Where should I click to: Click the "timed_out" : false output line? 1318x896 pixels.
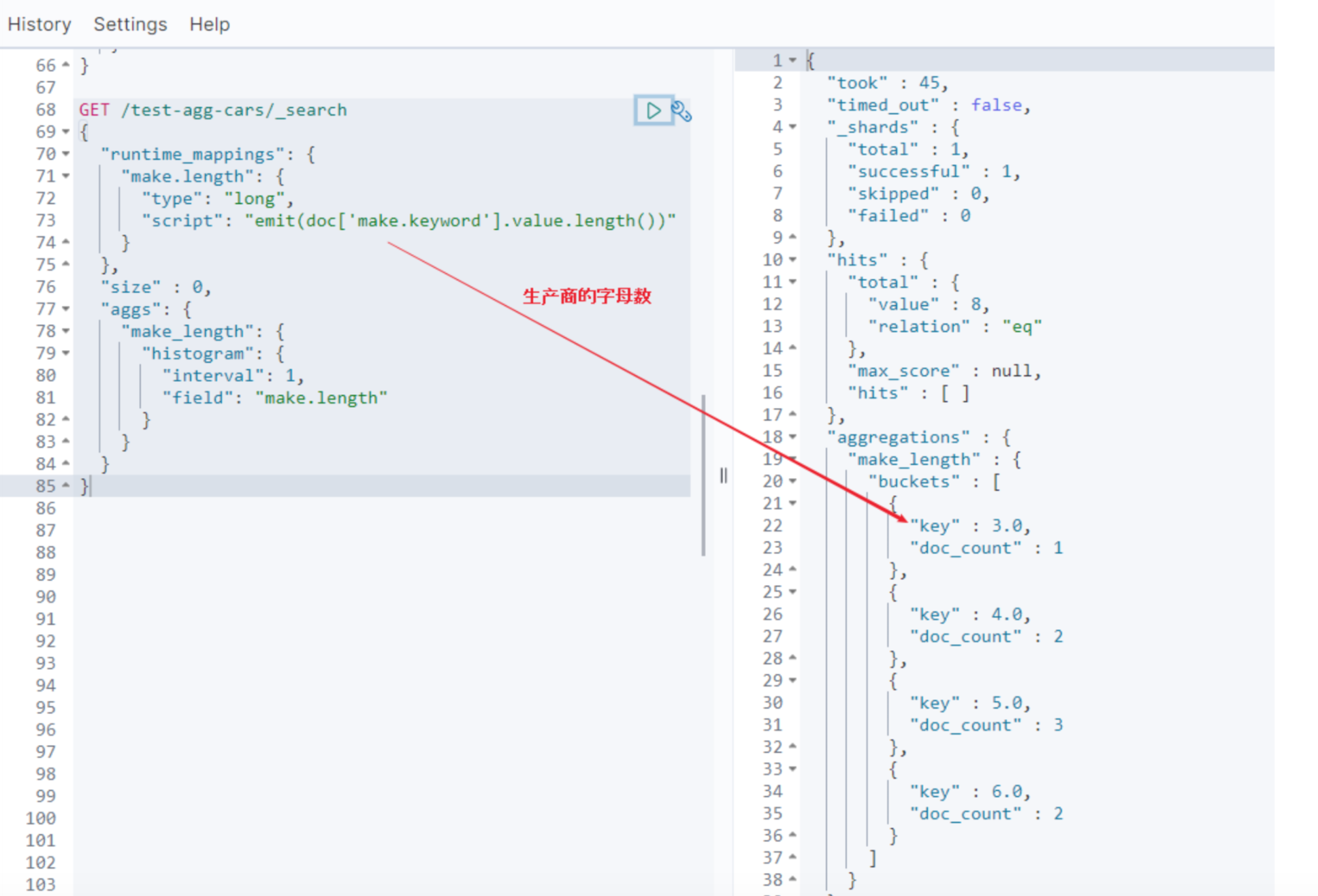[929, 105]
